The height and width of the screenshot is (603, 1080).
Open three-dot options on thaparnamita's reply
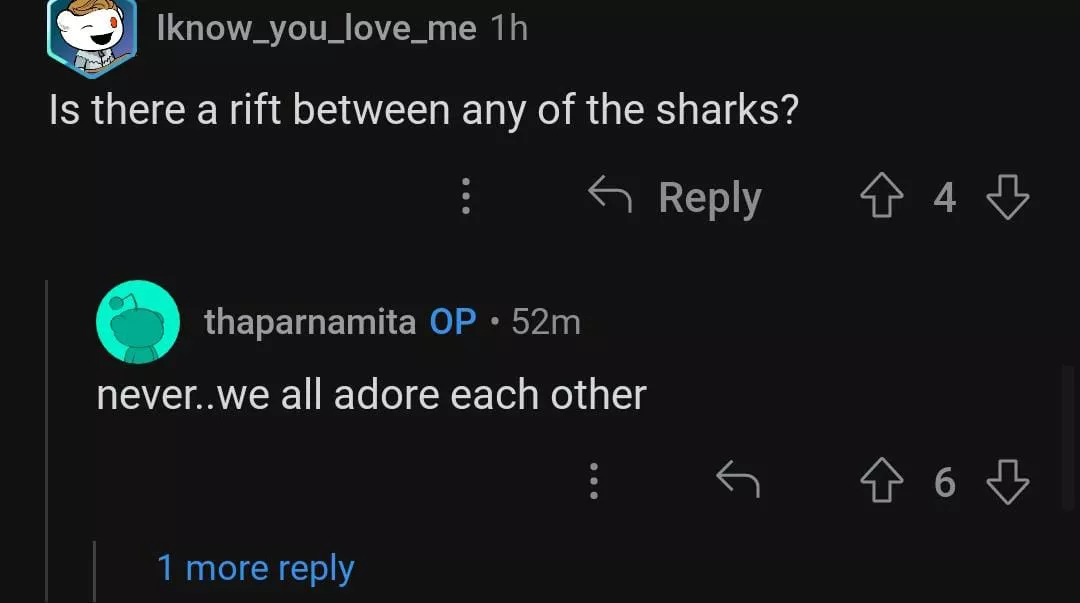[x=593, y=482]
